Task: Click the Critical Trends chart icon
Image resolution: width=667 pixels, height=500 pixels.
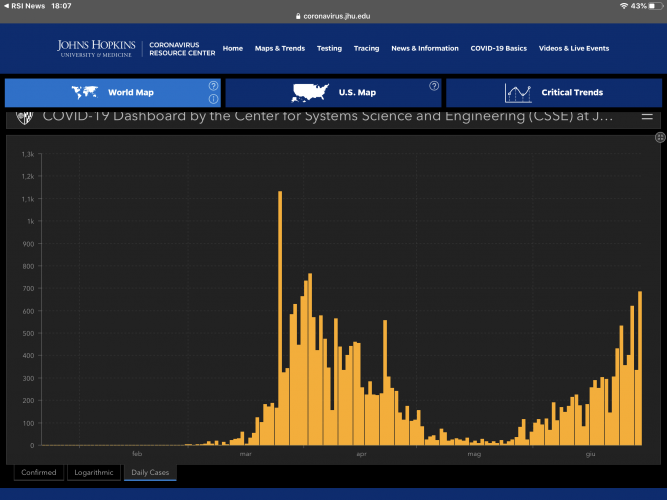Action: [518, 93]
